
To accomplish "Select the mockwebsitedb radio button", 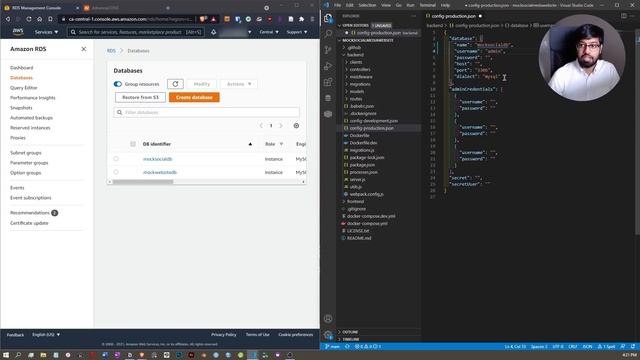I will point(116,172).
